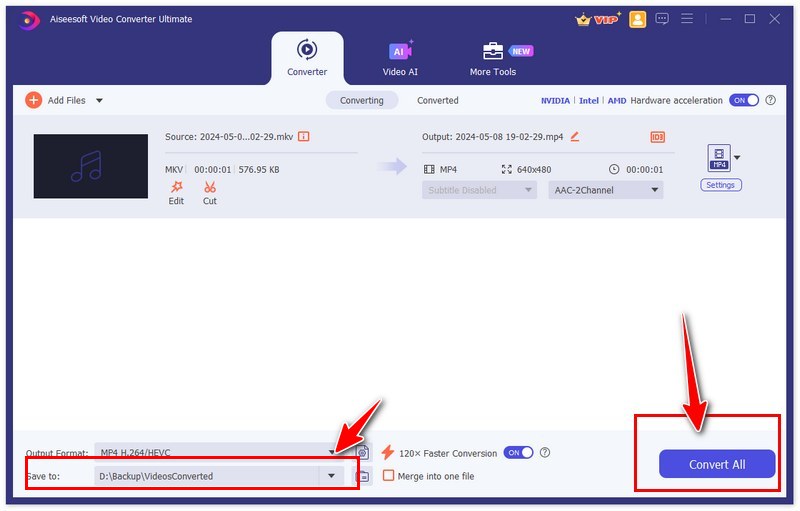Switch to the Converter tab
Image resolution: width=800 pixels, height=511 pixels.
point(307,58)
